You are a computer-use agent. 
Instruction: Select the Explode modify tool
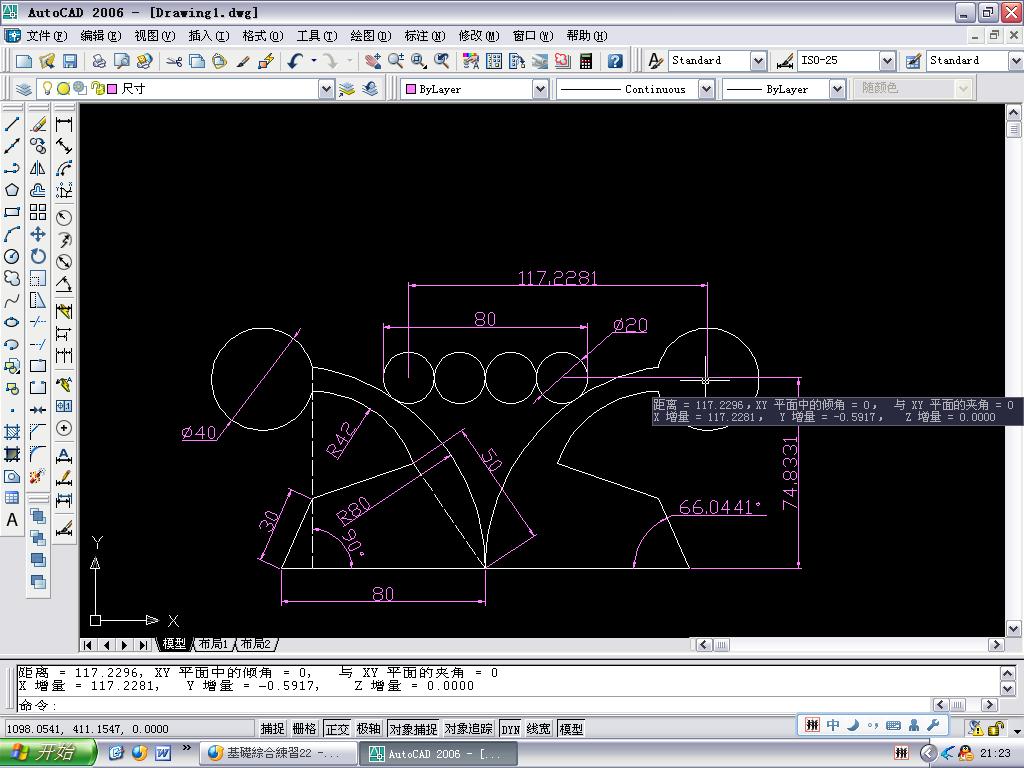(38, 476)
